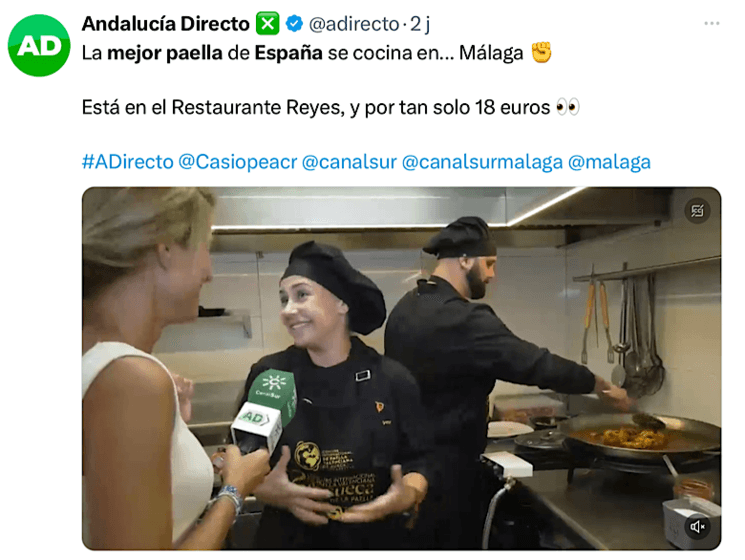Toggle video captions icon
Image resolution: width=745 pixels, height=560 pixels.
tap(697, 210)
